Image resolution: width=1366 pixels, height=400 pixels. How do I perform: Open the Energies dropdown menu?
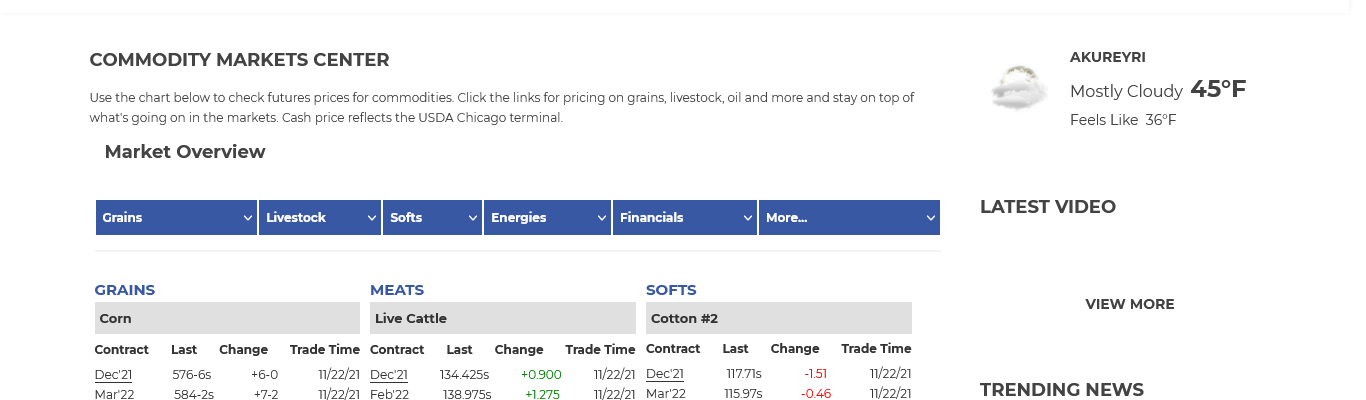pos(547,218)
